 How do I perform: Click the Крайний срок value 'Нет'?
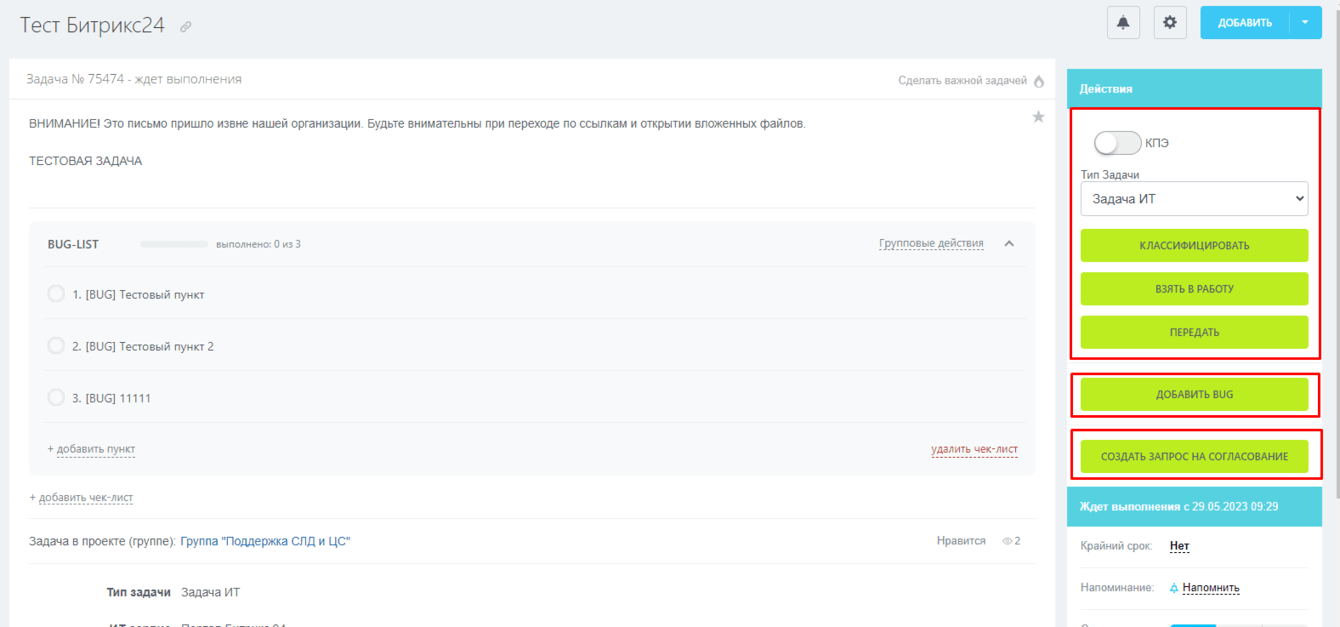coord(1179,546)
